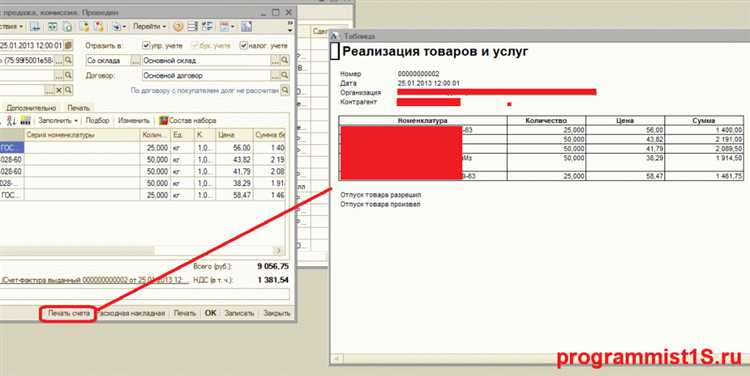Image resolution: width=750 pixels, height=376 pixels.
Task: Click the Закрыть button
Action: click(276, 313)
